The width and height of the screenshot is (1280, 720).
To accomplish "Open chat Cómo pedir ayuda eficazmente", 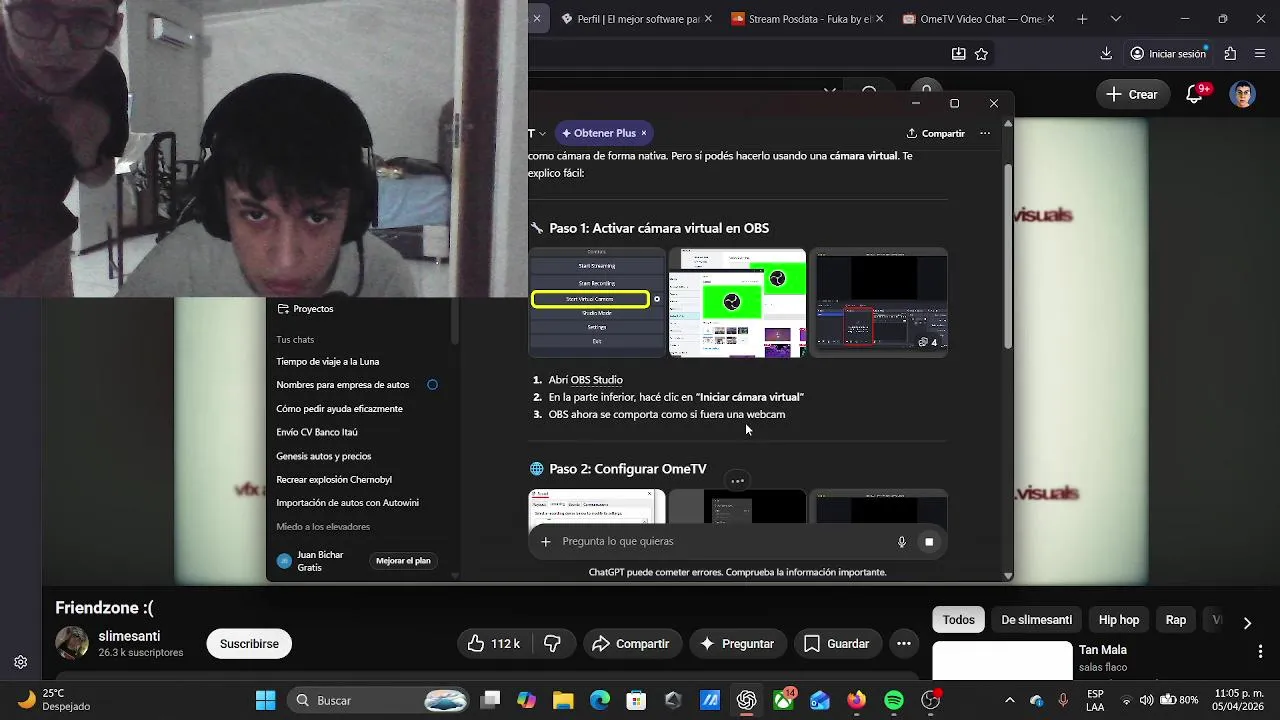I will point(340,408).
